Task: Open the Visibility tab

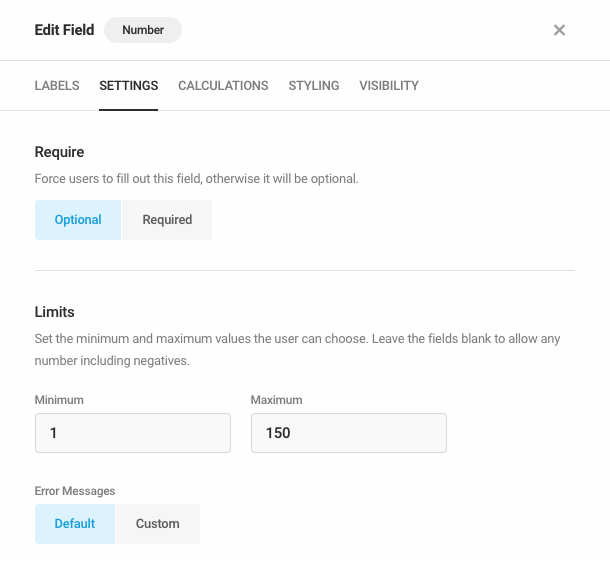Action: [x=389, y=86]
